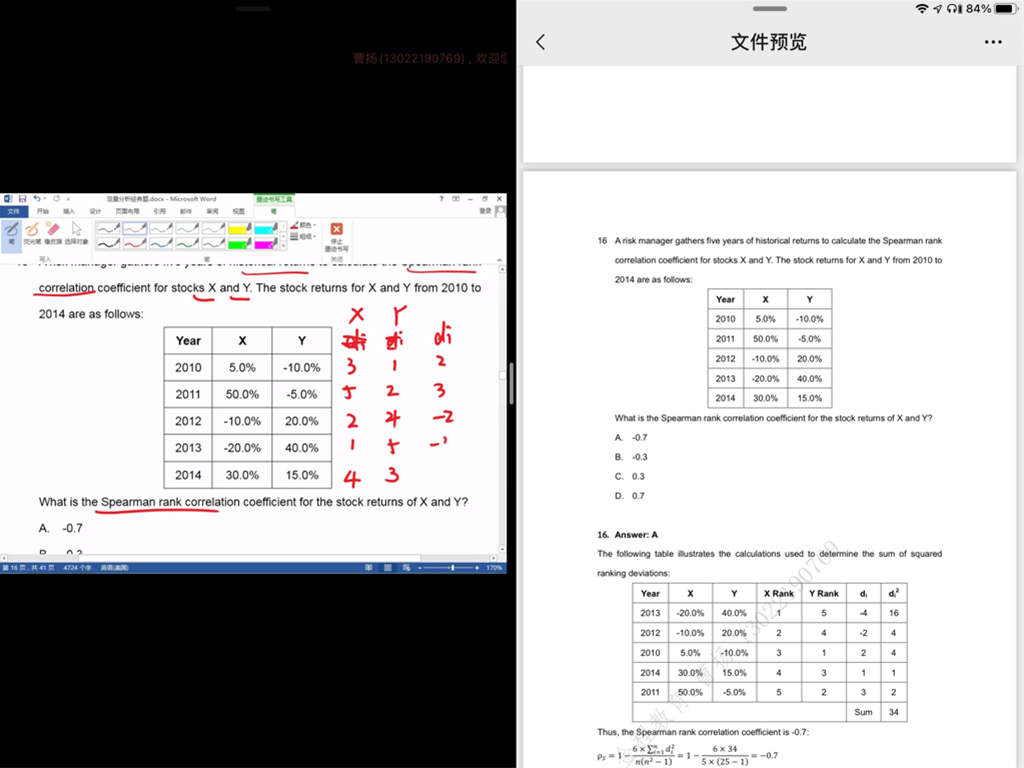Open Word Help question mark icon
Screen dimensions: 1024x768
point(441,199)
